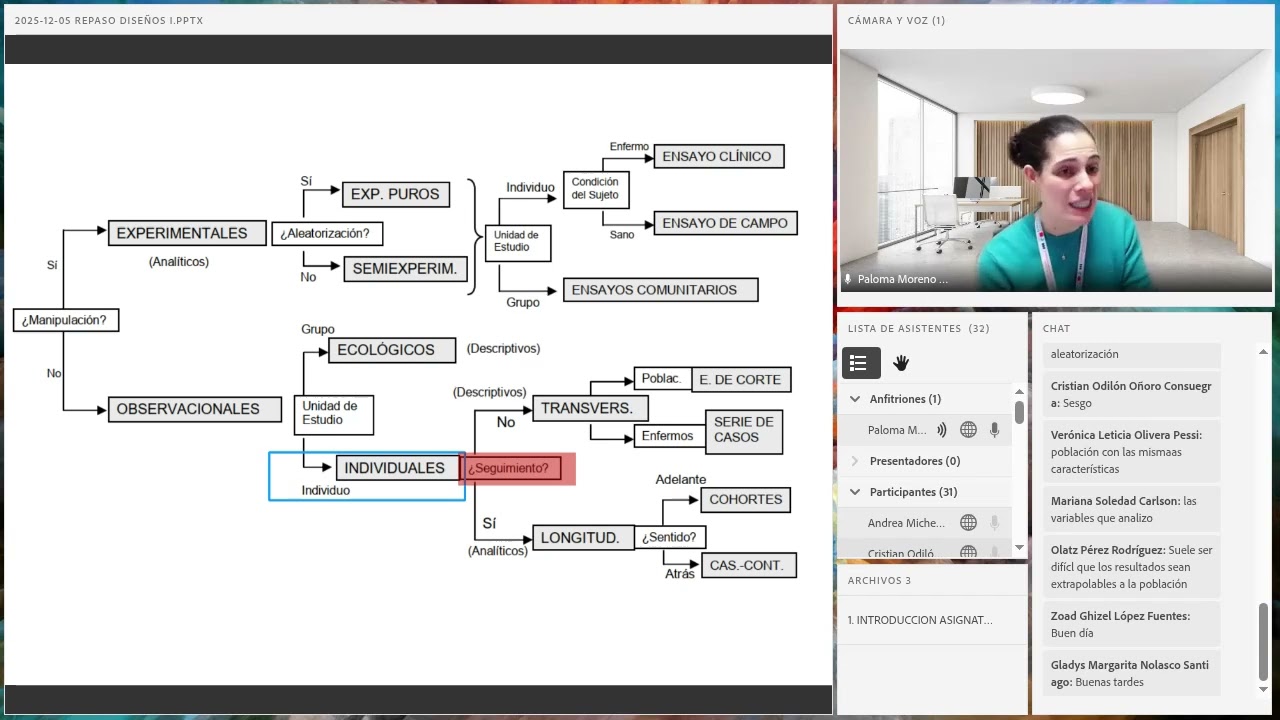
Task: Click the LONGITUD. box on the slide
Action: (x=583, y=538)
